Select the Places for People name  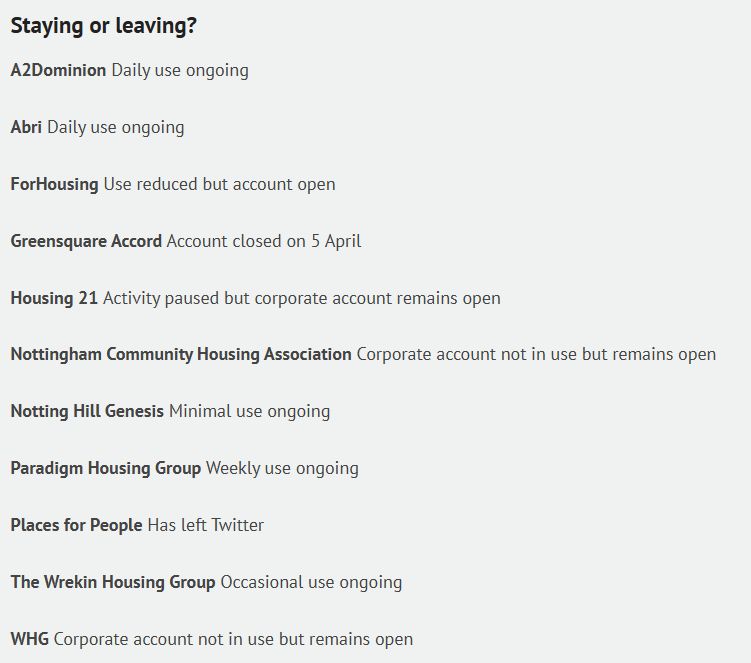[x=76, y=525]
